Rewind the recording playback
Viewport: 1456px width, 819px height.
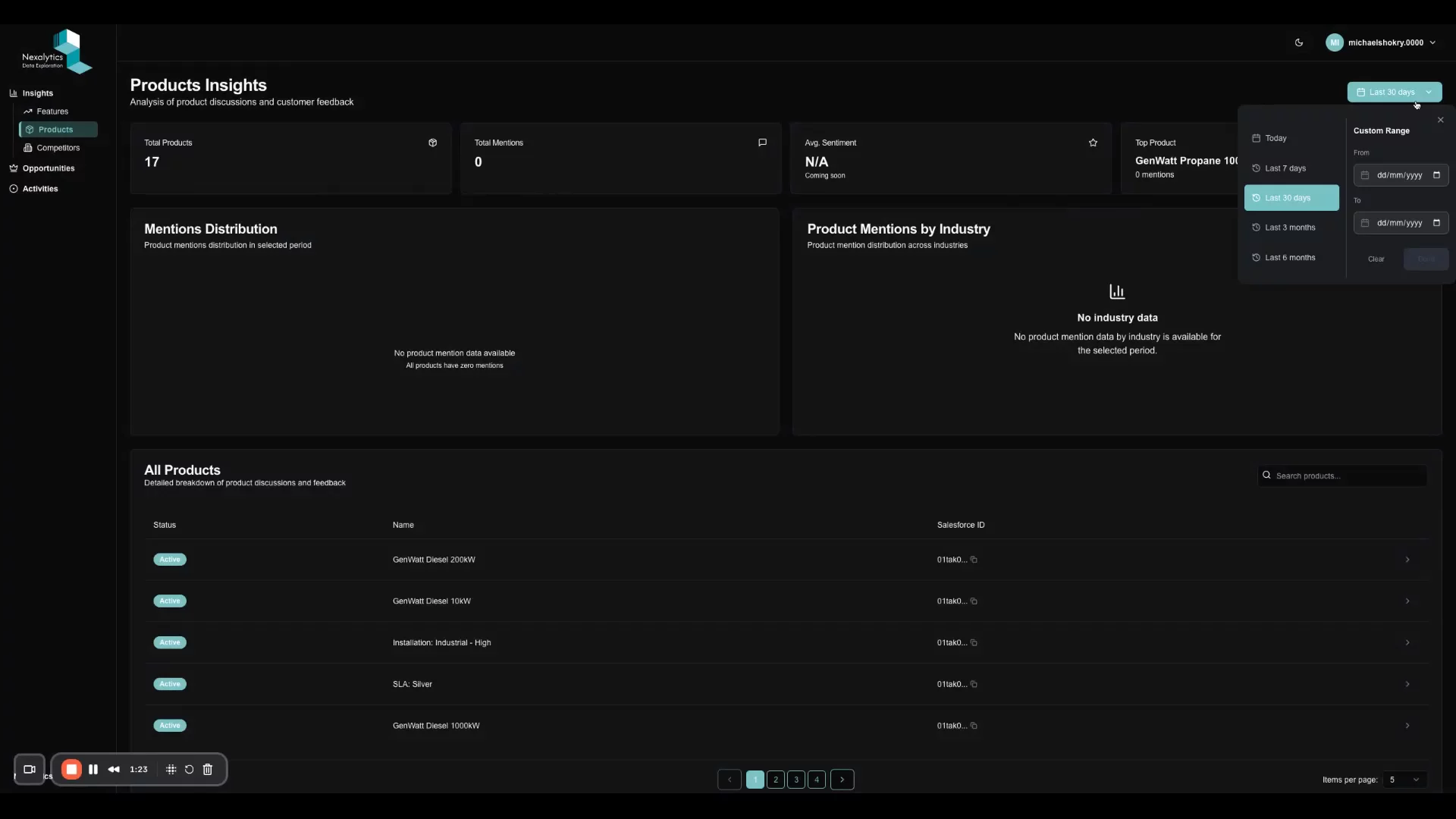114,769
